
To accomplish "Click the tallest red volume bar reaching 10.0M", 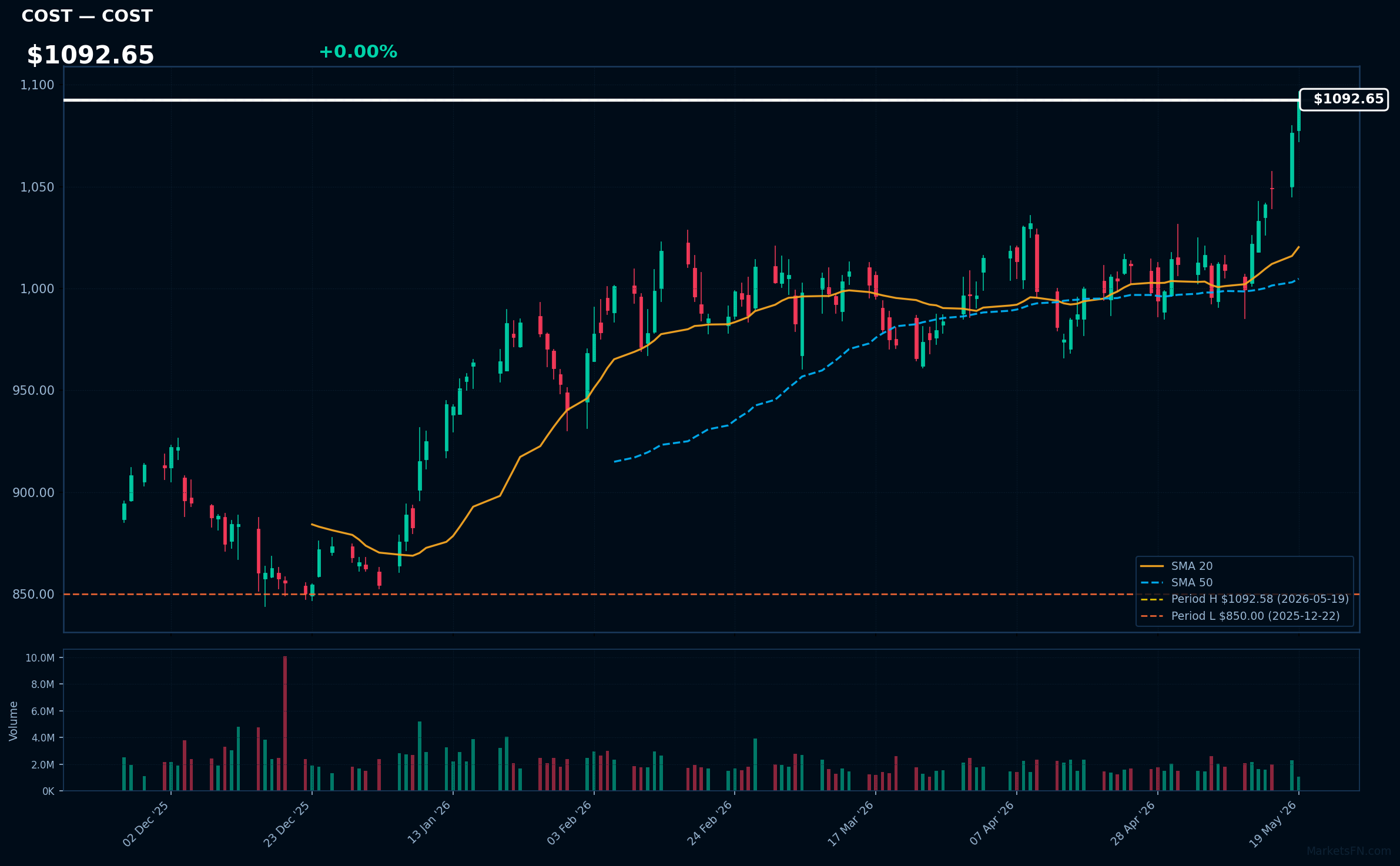I will 285,723.
